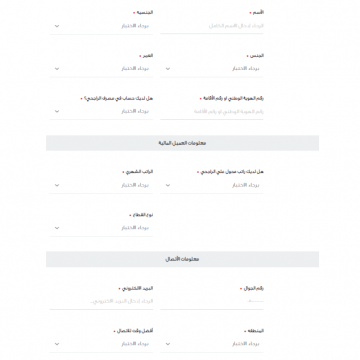
Task: Focus the national ID or Iqama number field
Action: [x=212, y=112]
